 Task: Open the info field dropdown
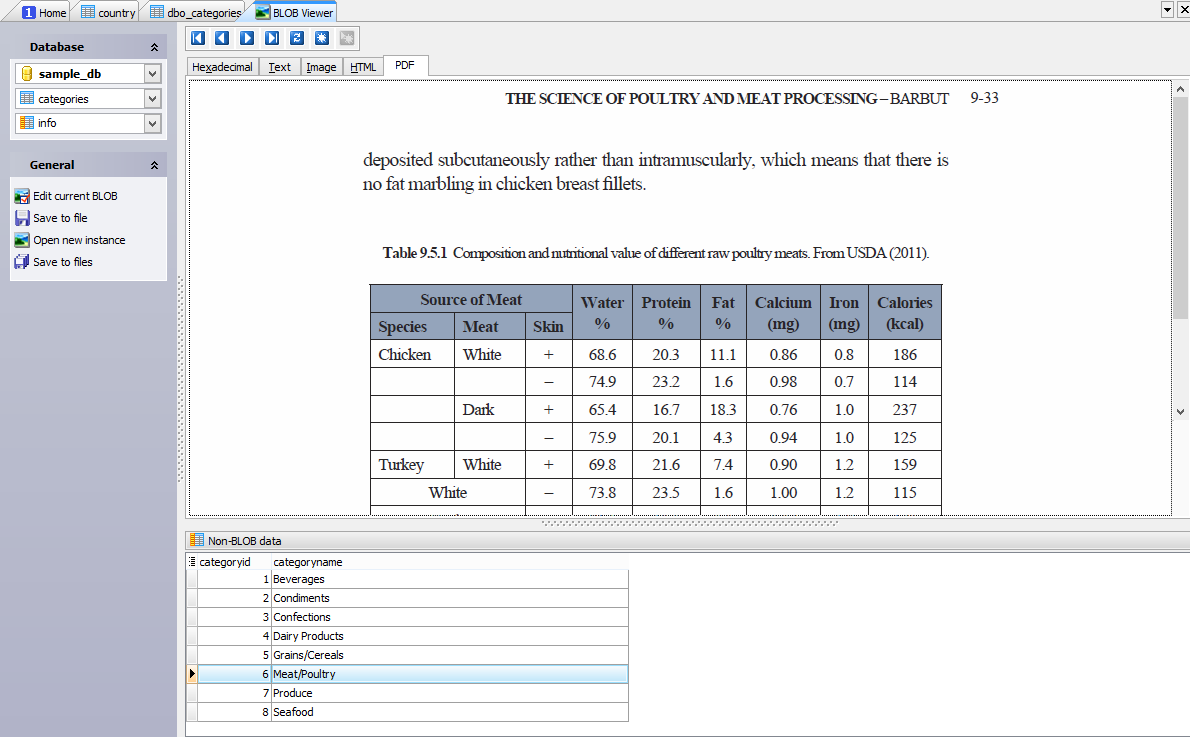152,123
